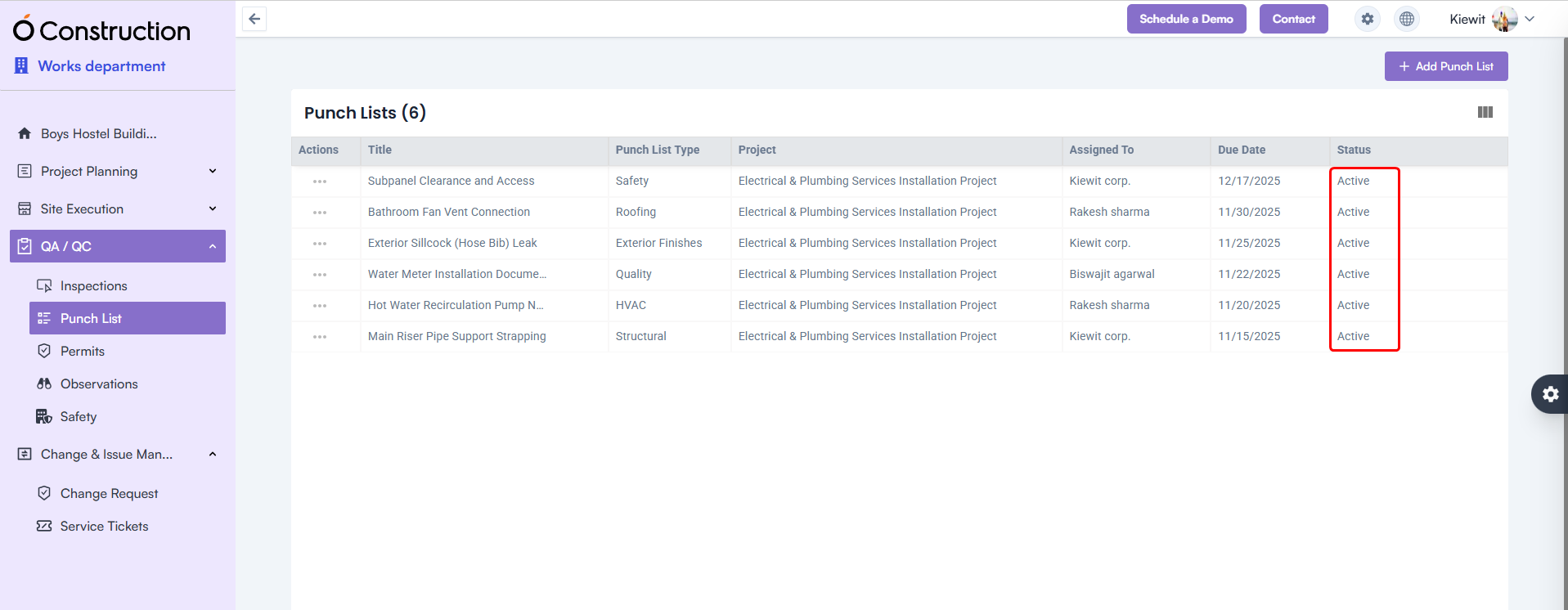
Task: Click Subpanel Clearance and Access title
Action: pyautogui.click(x=451, y=181)
